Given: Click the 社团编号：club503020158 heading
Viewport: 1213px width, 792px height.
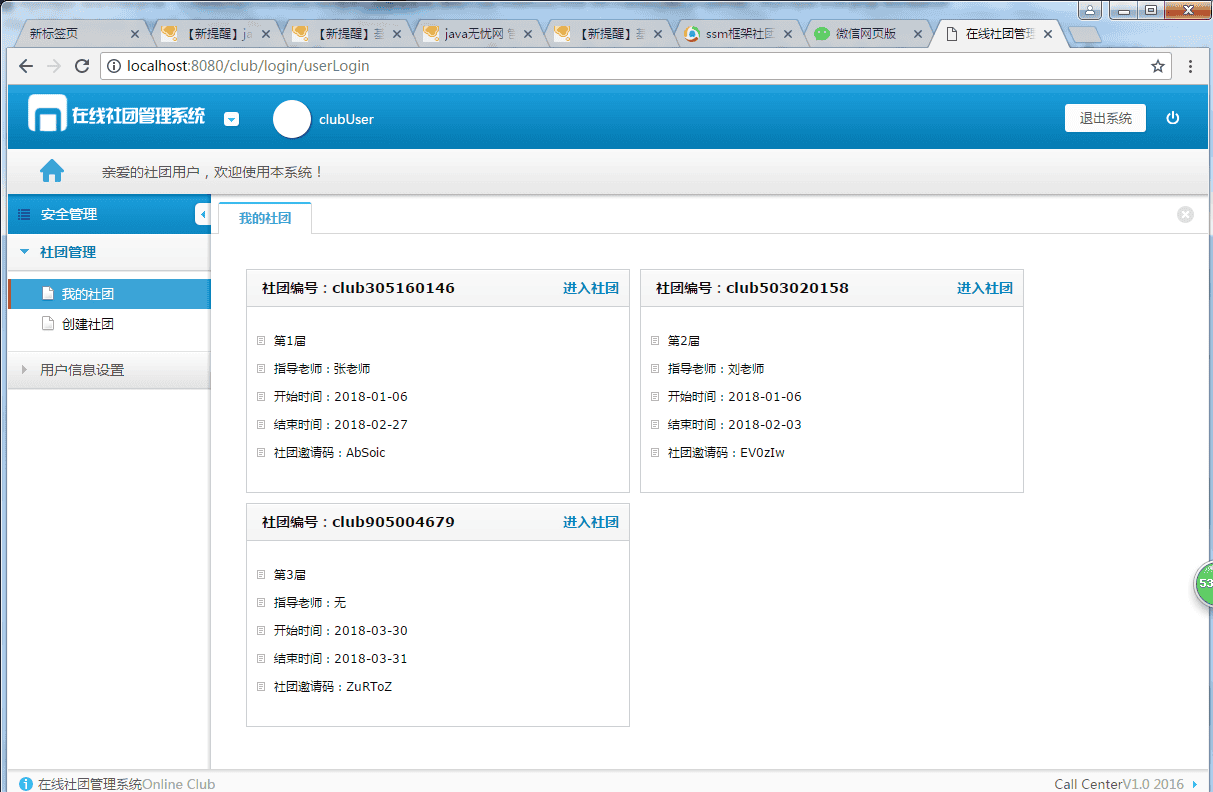Looking at the screenshot, I should (x=752, y=288).
